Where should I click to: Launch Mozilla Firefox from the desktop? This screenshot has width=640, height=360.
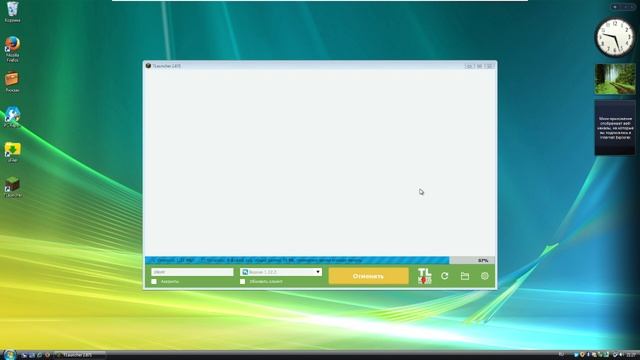[13, 49]
